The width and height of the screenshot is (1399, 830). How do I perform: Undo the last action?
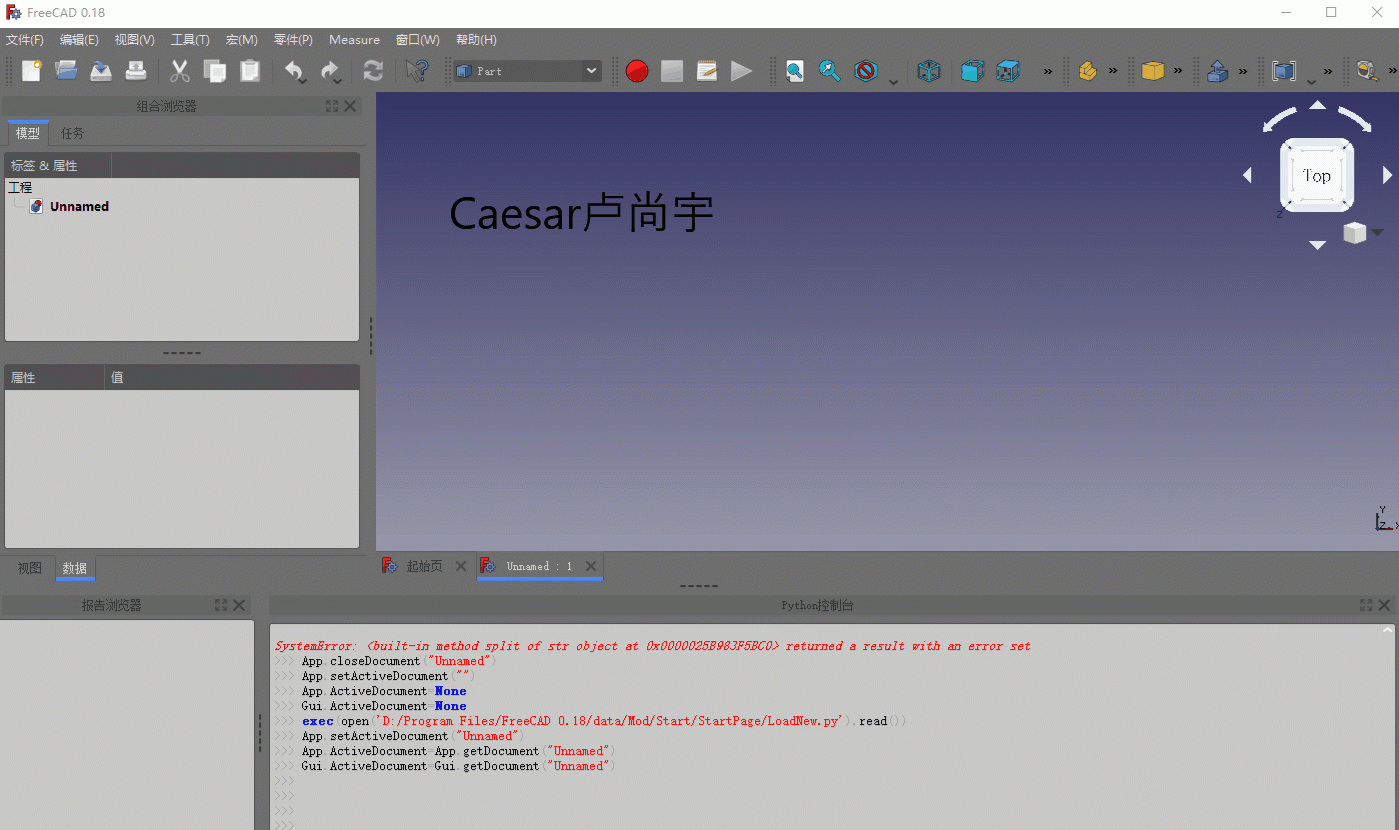click(293, 70)
